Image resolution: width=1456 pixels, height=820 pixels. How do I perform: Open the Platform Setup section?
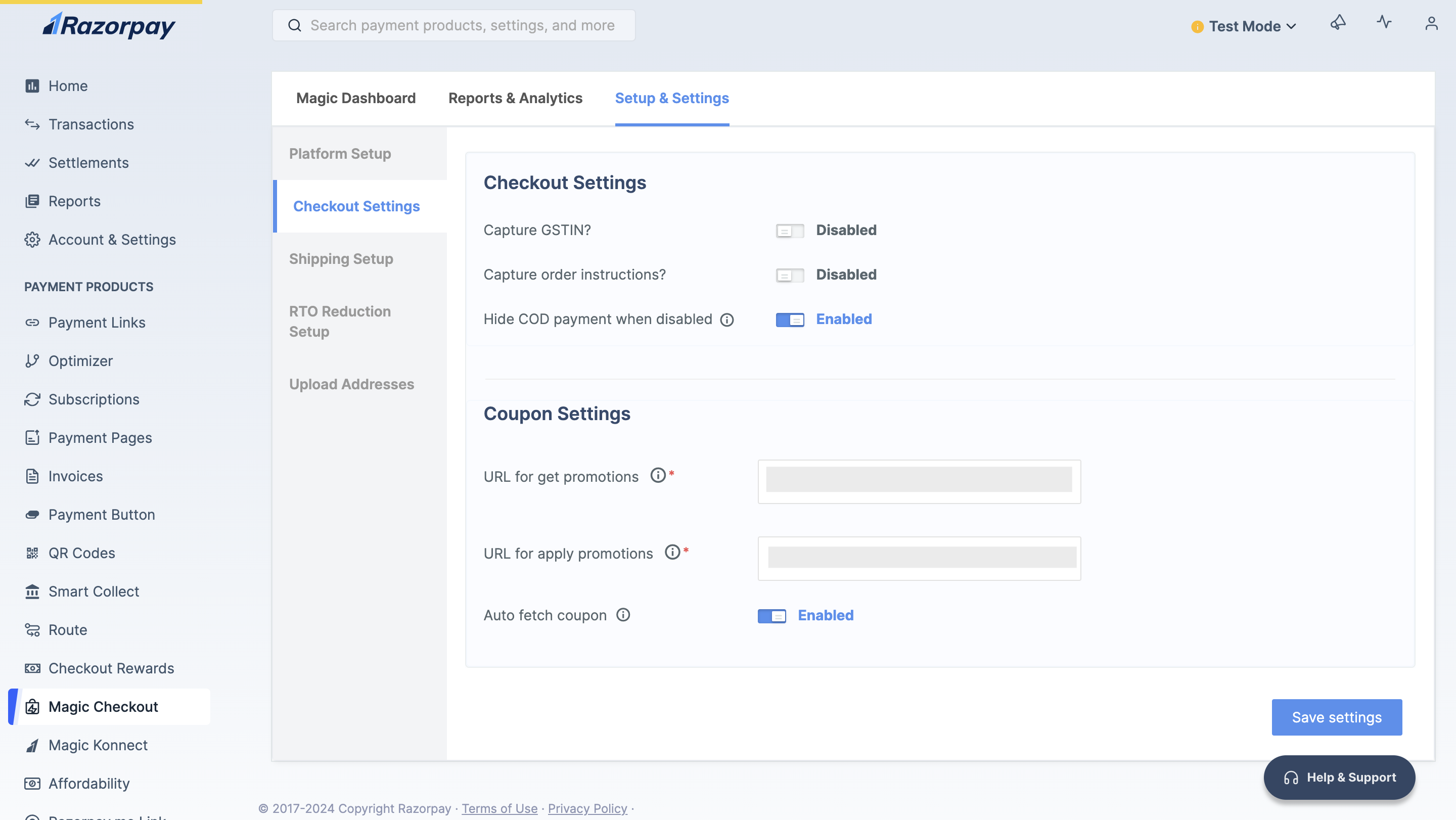[360, 154]
